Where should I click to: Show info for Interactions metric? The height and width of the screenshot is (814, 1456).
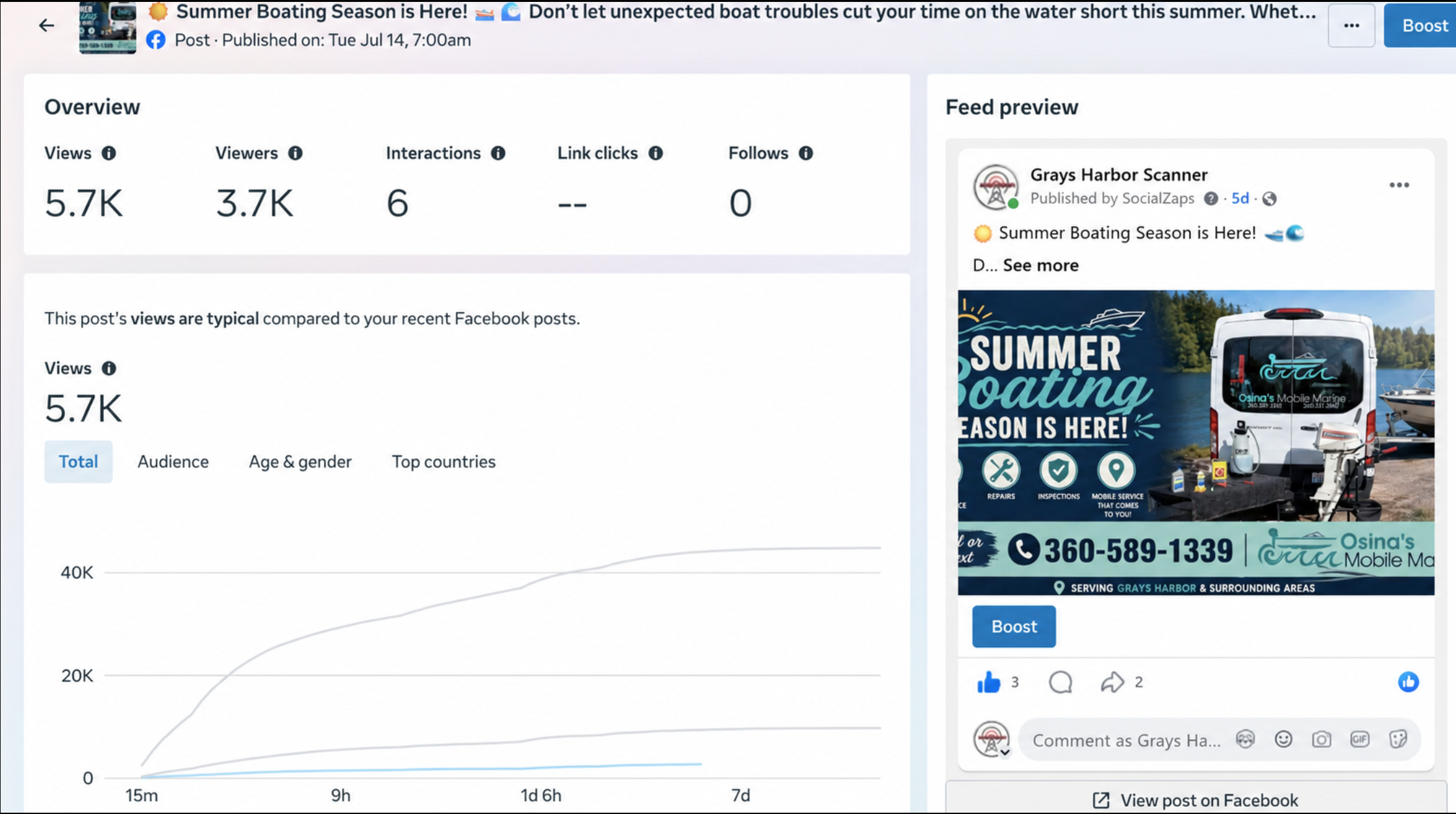pos(498,153)
